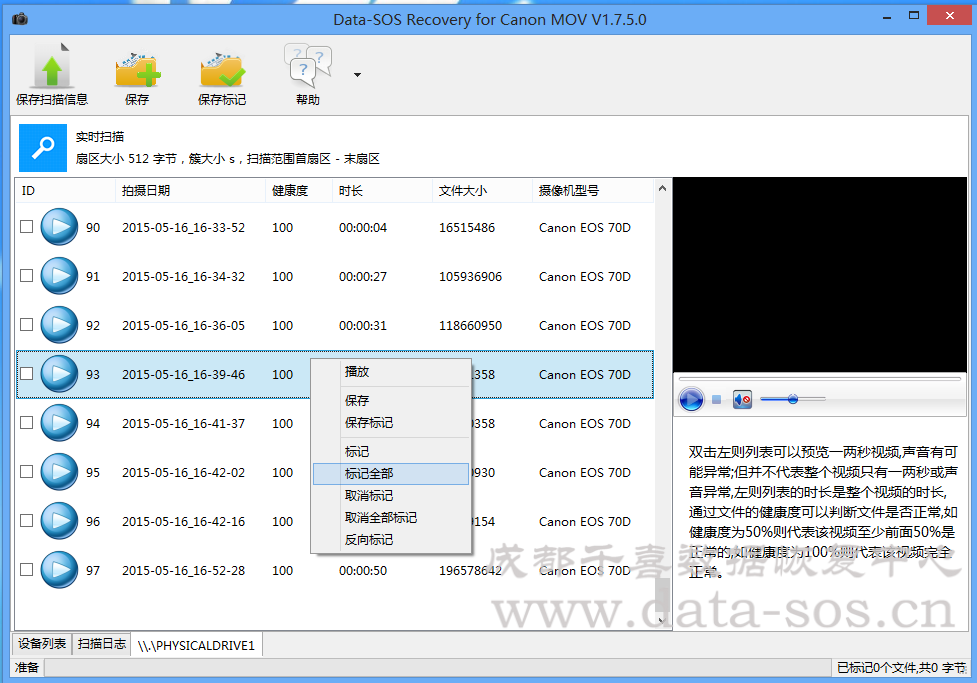This screenshot has width=977, height=683.
Task: Open the 扫描日志 tab
Action: 102,644
